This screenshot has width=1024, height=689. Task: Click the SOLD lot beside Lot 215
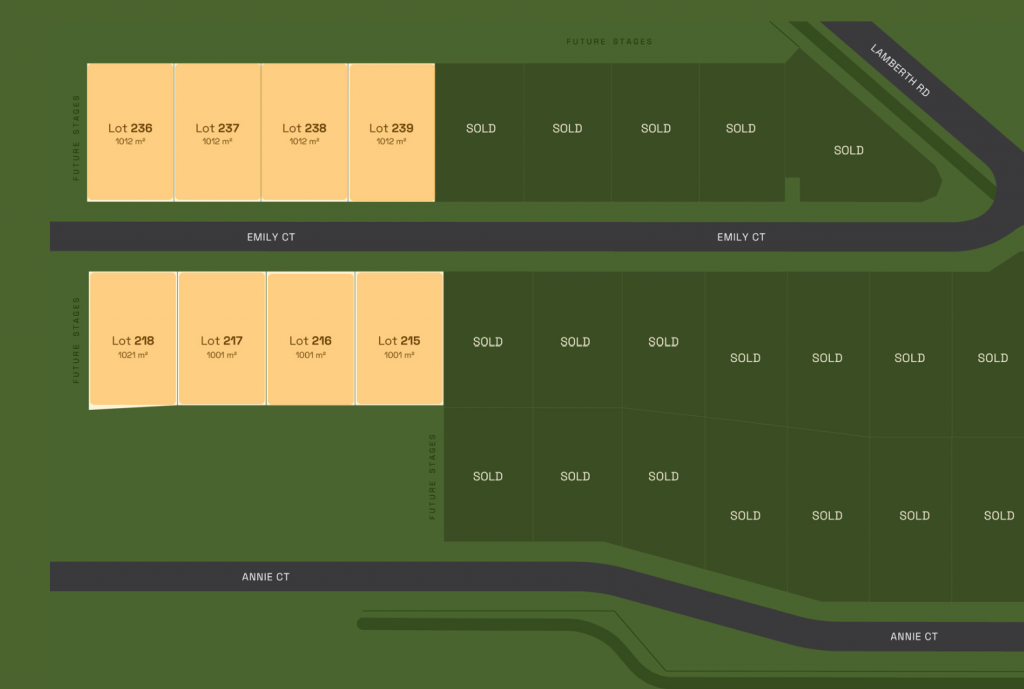point(488,340)
